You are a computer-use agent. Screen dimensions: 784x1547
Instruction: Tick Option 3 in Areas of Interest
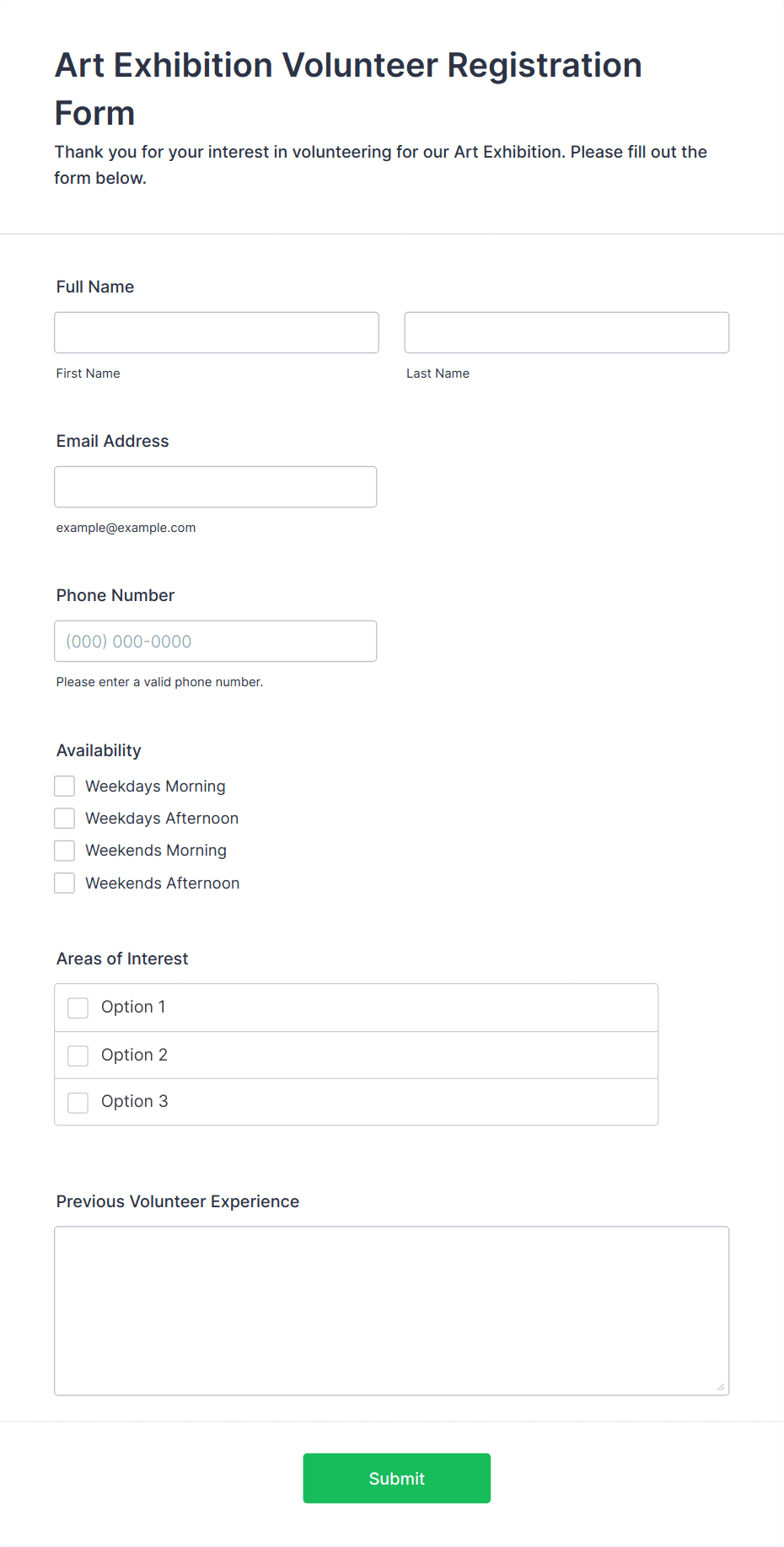[x=78, y=1102]
